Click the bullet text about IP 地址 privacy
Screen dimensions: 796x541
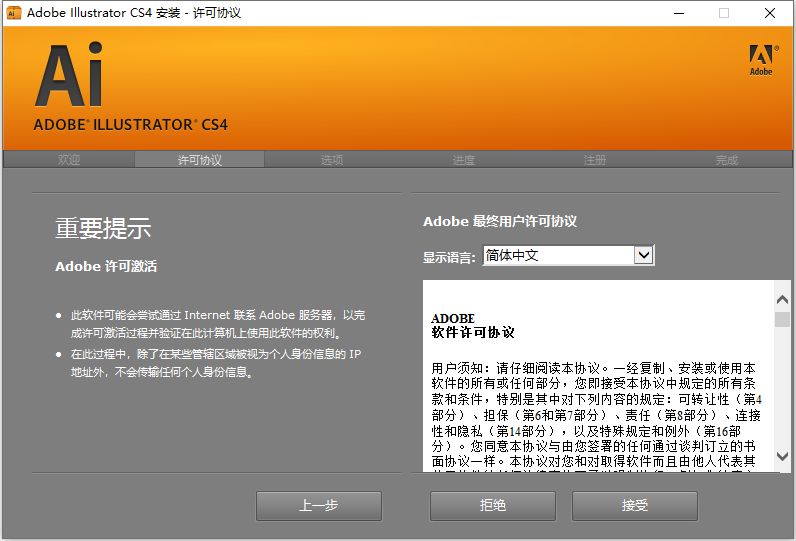[x=216, y=363]
